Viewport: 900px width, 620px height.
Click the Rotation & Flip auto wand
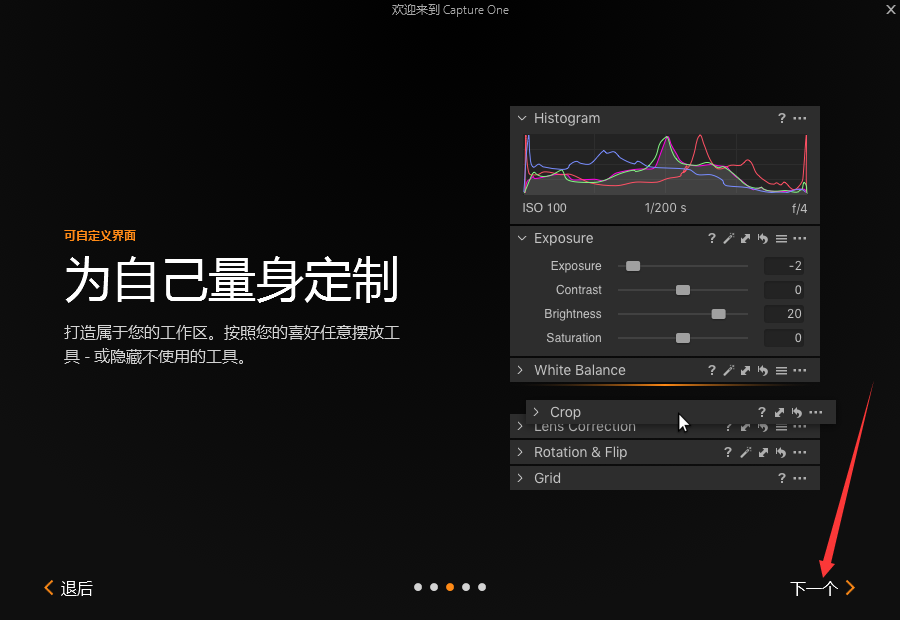[x=746, y=452]
